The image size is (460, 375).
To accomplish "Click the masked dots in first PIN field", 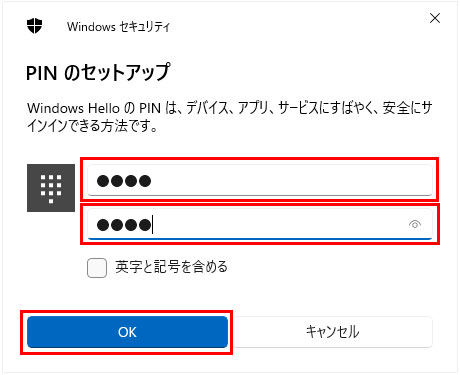I will tap(124, 181).
